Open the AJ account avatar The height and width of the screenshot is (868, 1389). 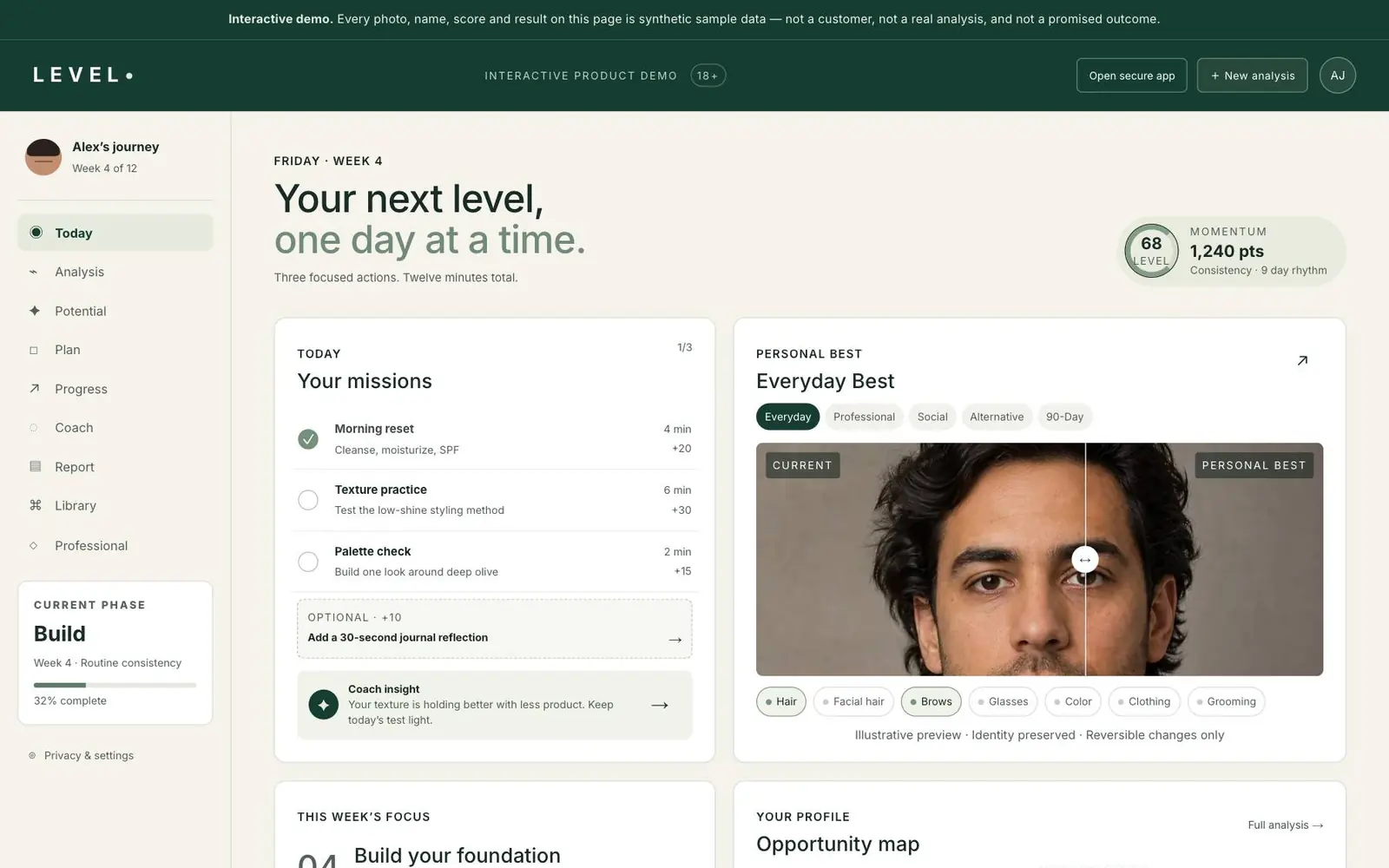tap(1338, 76)
